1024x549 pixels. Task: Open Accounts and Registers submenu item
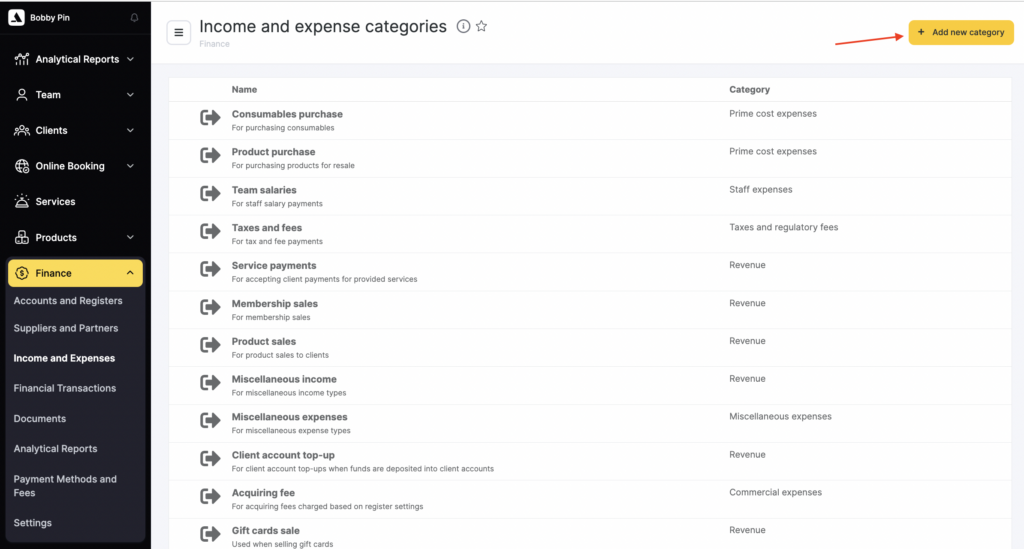pyautogui.click(x=68, y=301)
